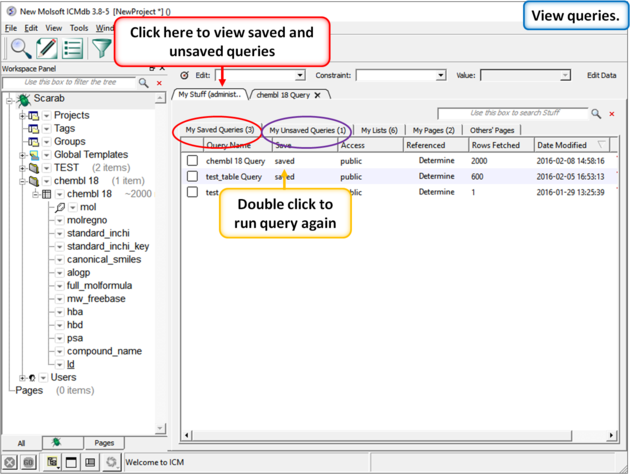The height and width of the screenshot is (474, 630).
Task: Click the magnifying glass search tool icon
Action: pyautogui.click(x=20, y=47)
